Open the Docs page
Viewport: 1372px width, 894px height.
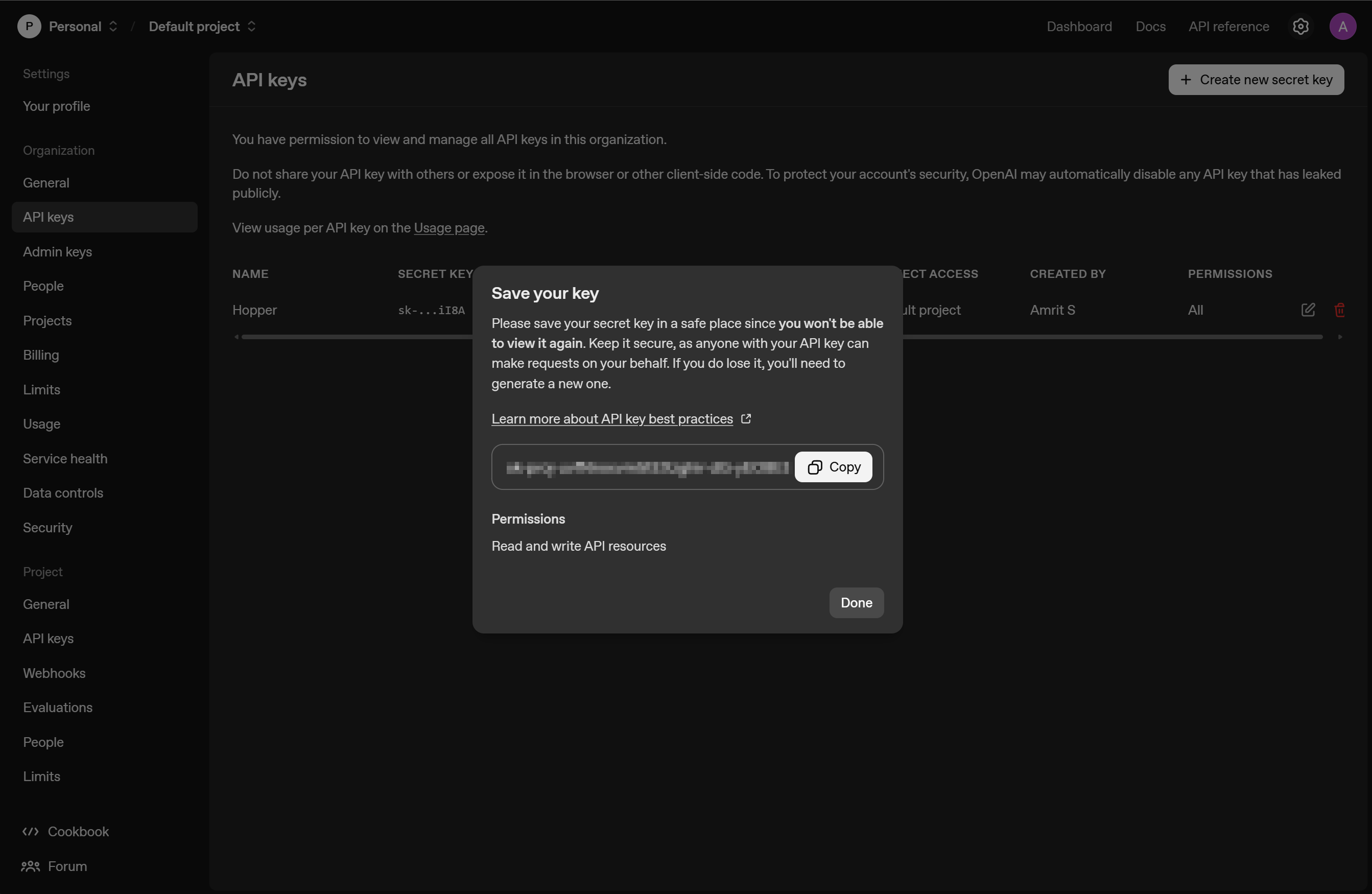[x=1150, y=26]
